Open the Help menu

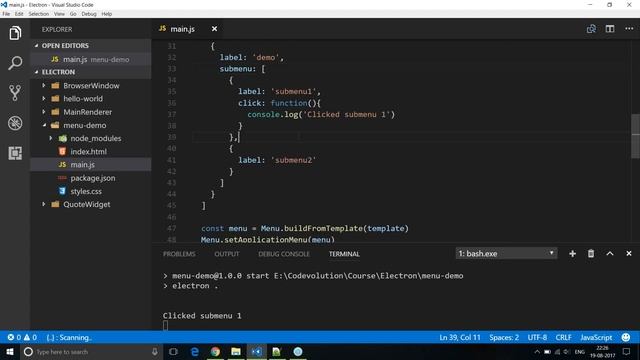coord(107,14)
